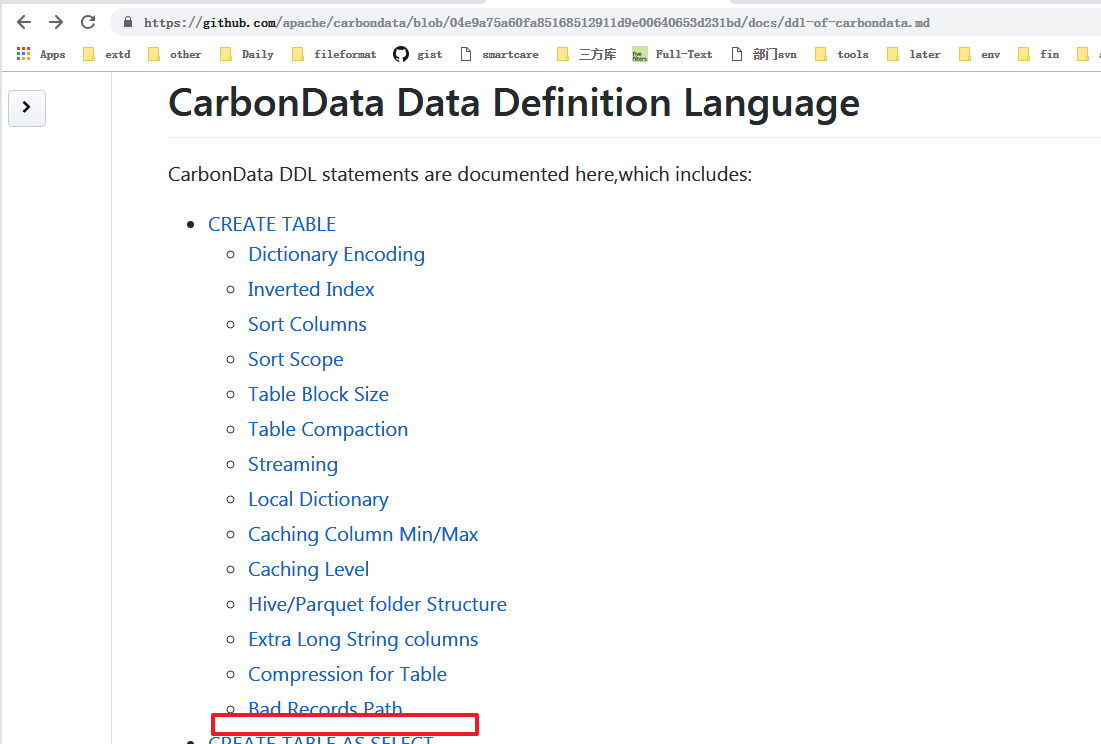
Task: Open the Caching Level link
Action: (x=308, y=570)
